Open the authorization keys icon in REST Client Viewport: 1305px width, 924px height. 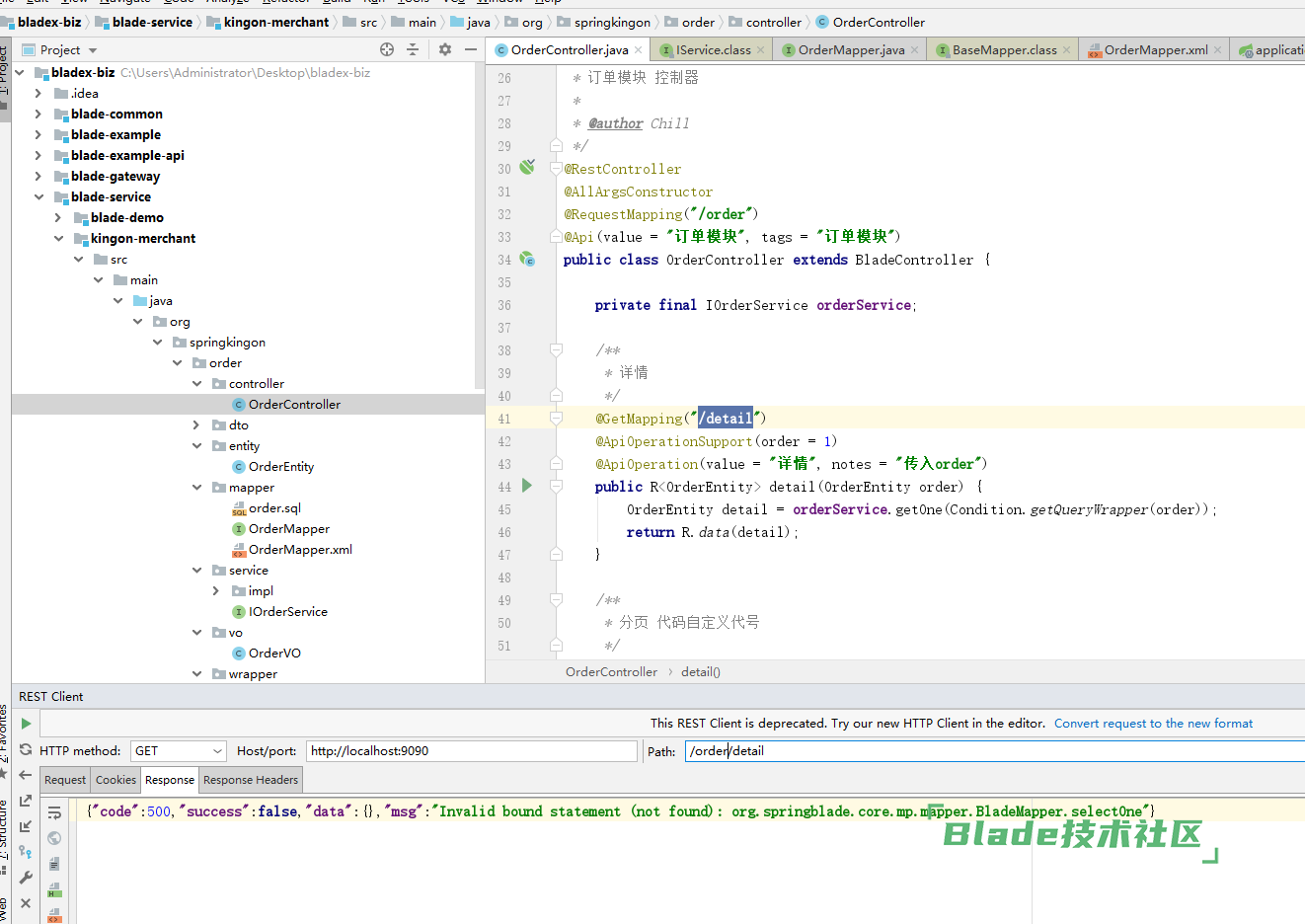[x=26, y=852]
